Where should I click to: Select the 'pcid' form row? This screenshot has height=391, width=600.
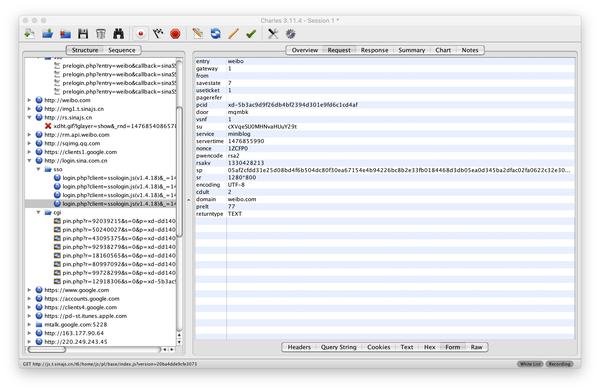(385, 104)
